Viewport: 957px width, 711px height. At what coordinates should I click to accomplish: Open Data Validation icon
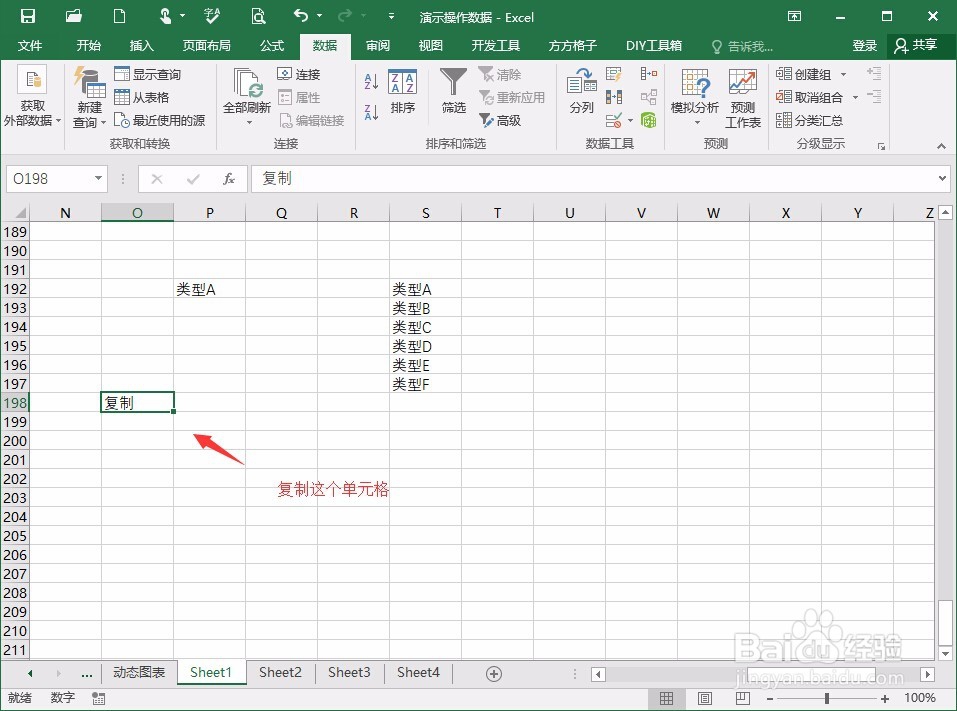tap(614, 120)
